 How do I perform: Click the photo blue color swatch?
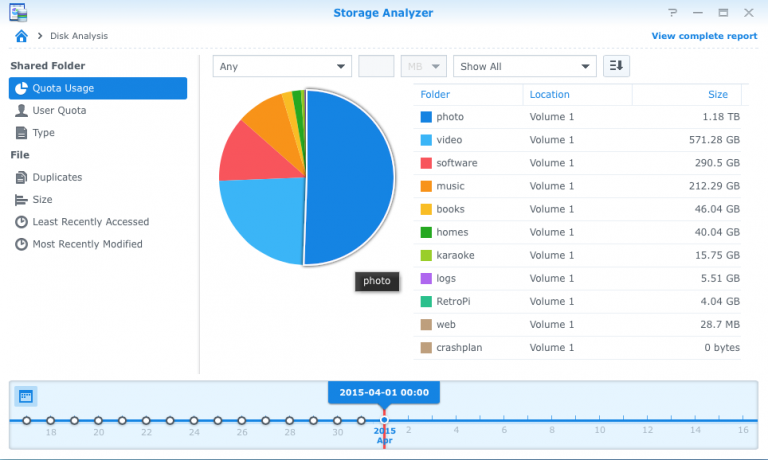[426, 117]
